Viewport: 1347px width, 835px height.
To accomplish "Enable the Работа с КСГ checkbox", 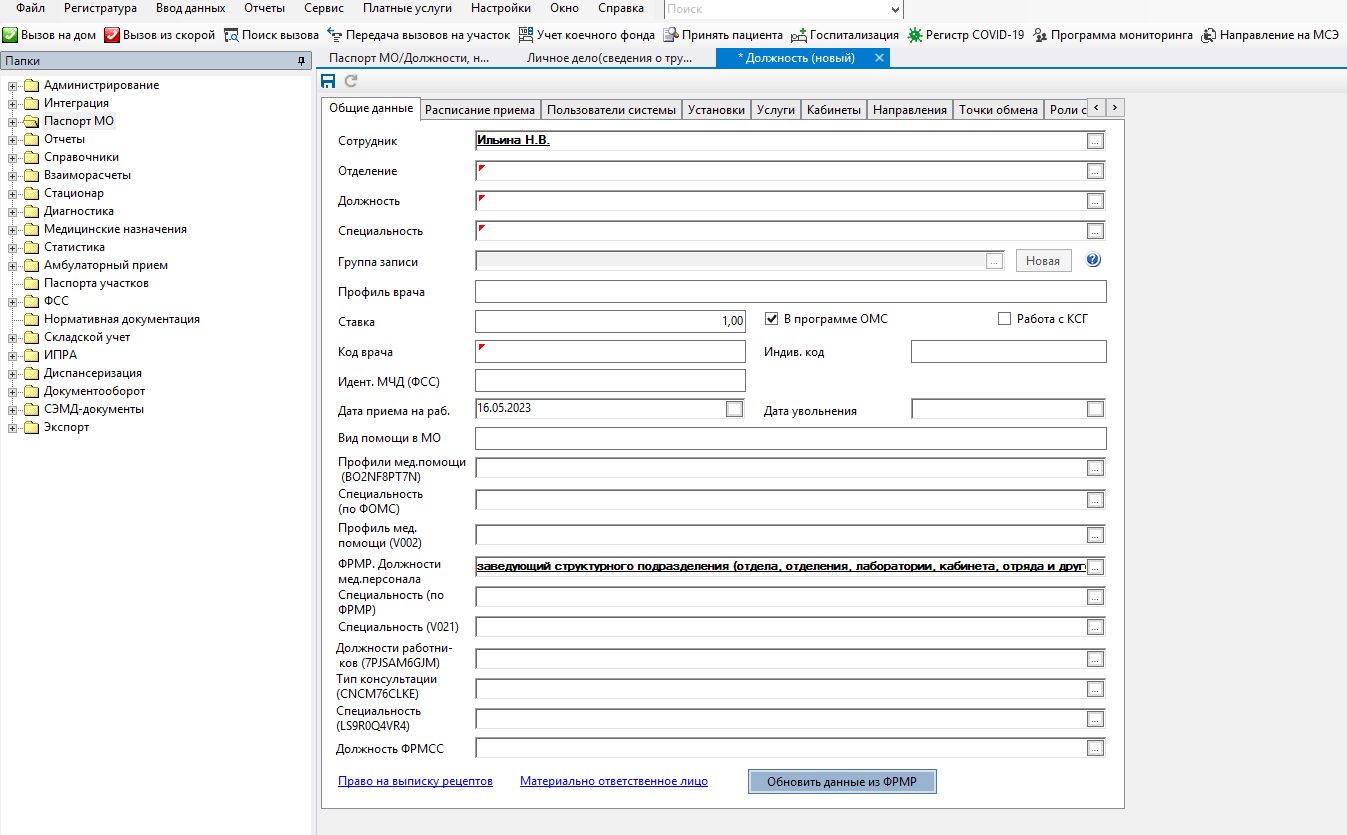I will (x=1005, y=319).
